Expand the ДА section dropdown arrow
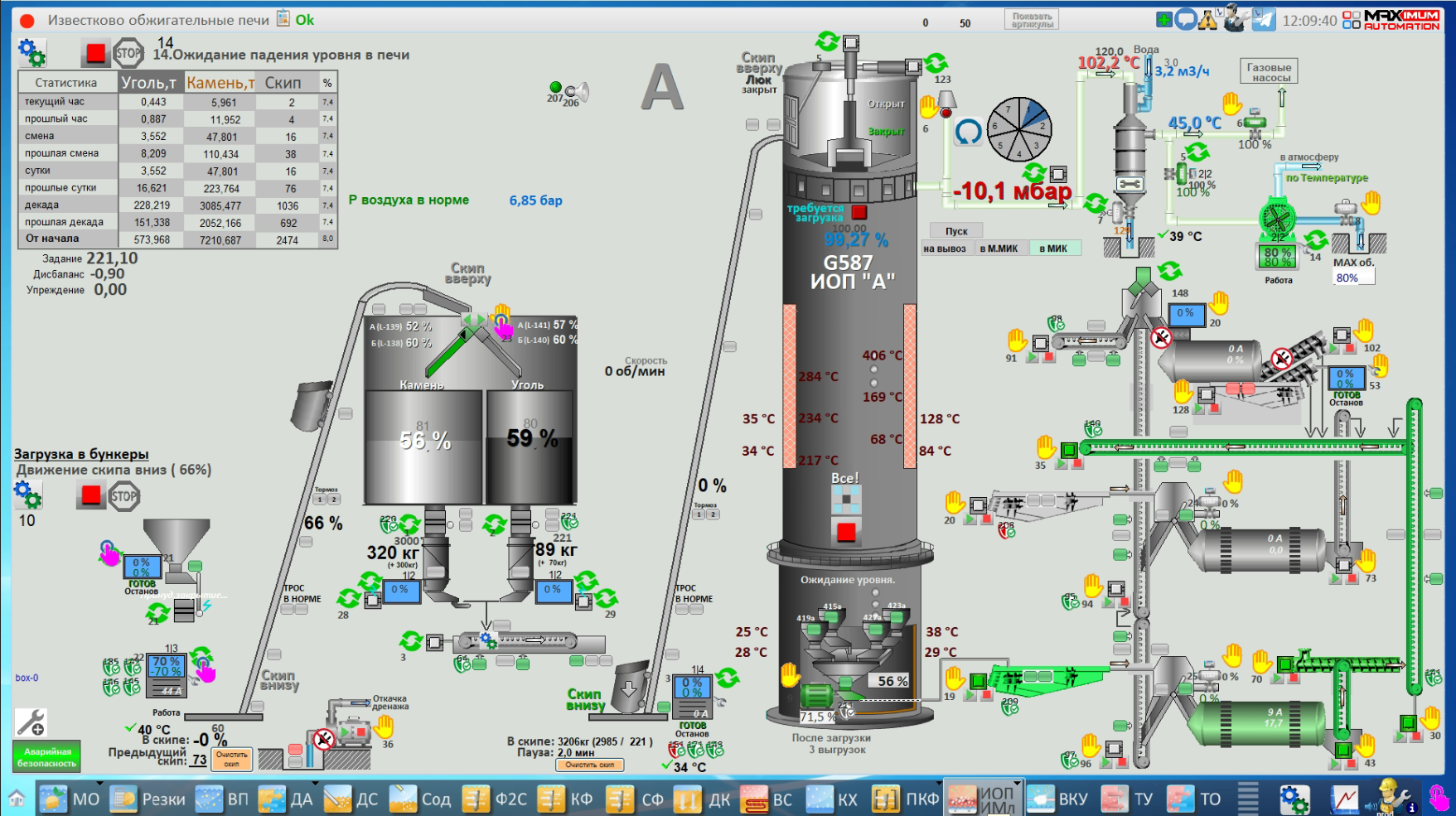This screenshot has width=1456, height=816. (315, 783)
